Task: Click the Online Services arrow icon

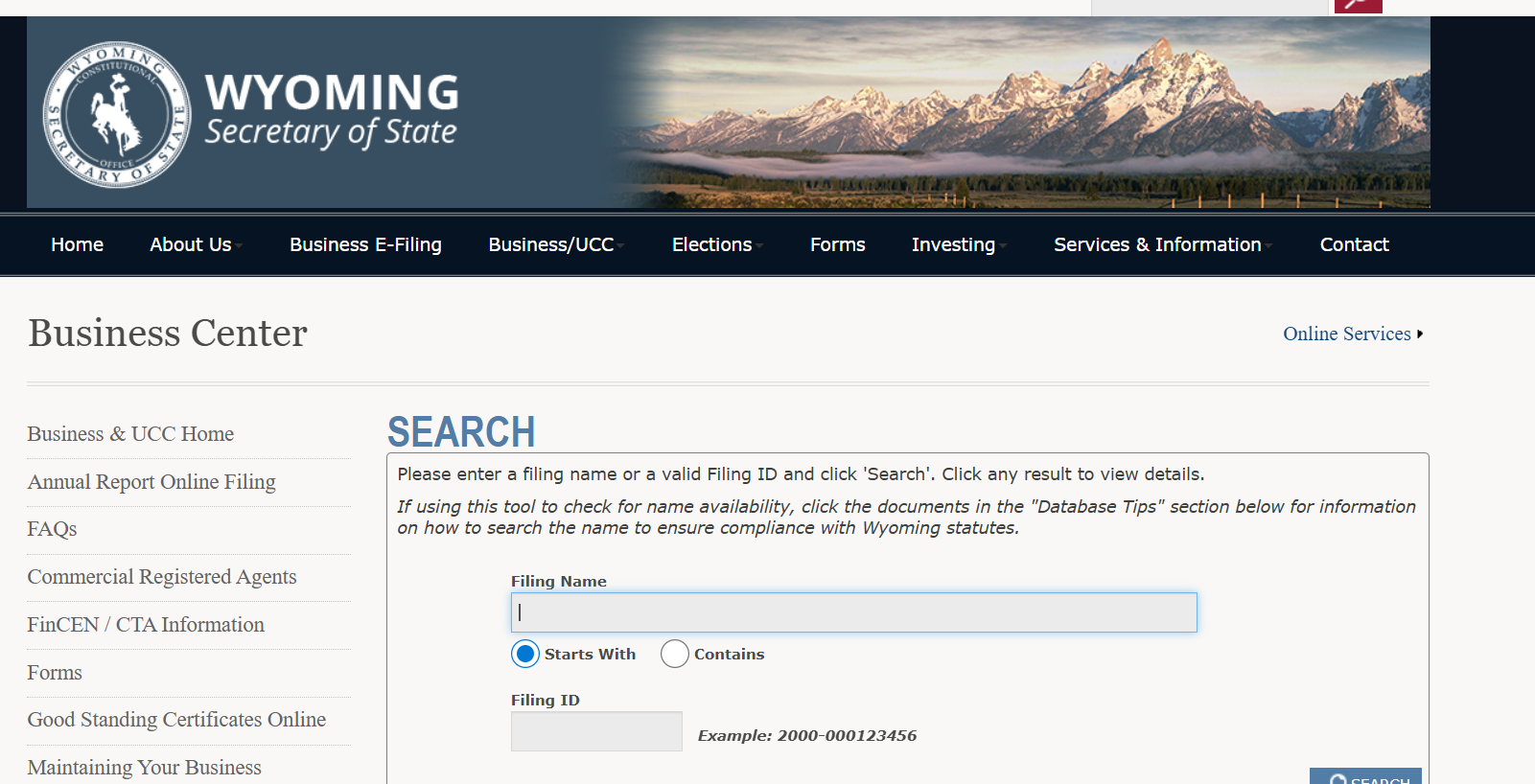Action: click(1420, 334)
